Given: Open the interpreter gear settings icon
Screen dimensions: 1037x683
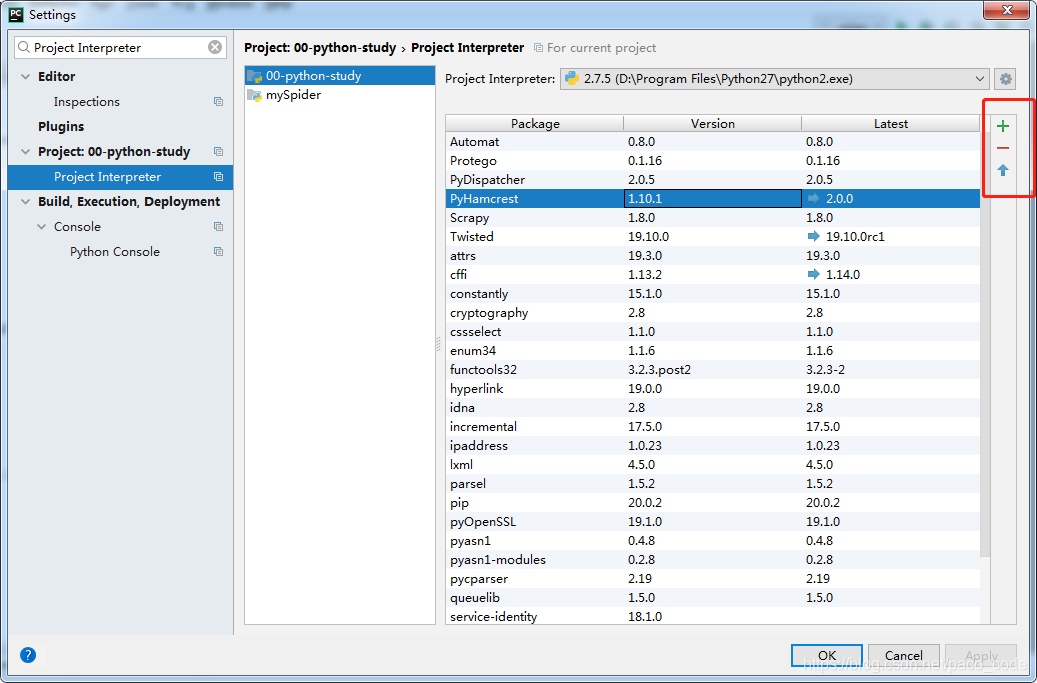Looking at the screenshot, I should point(1005,79).
